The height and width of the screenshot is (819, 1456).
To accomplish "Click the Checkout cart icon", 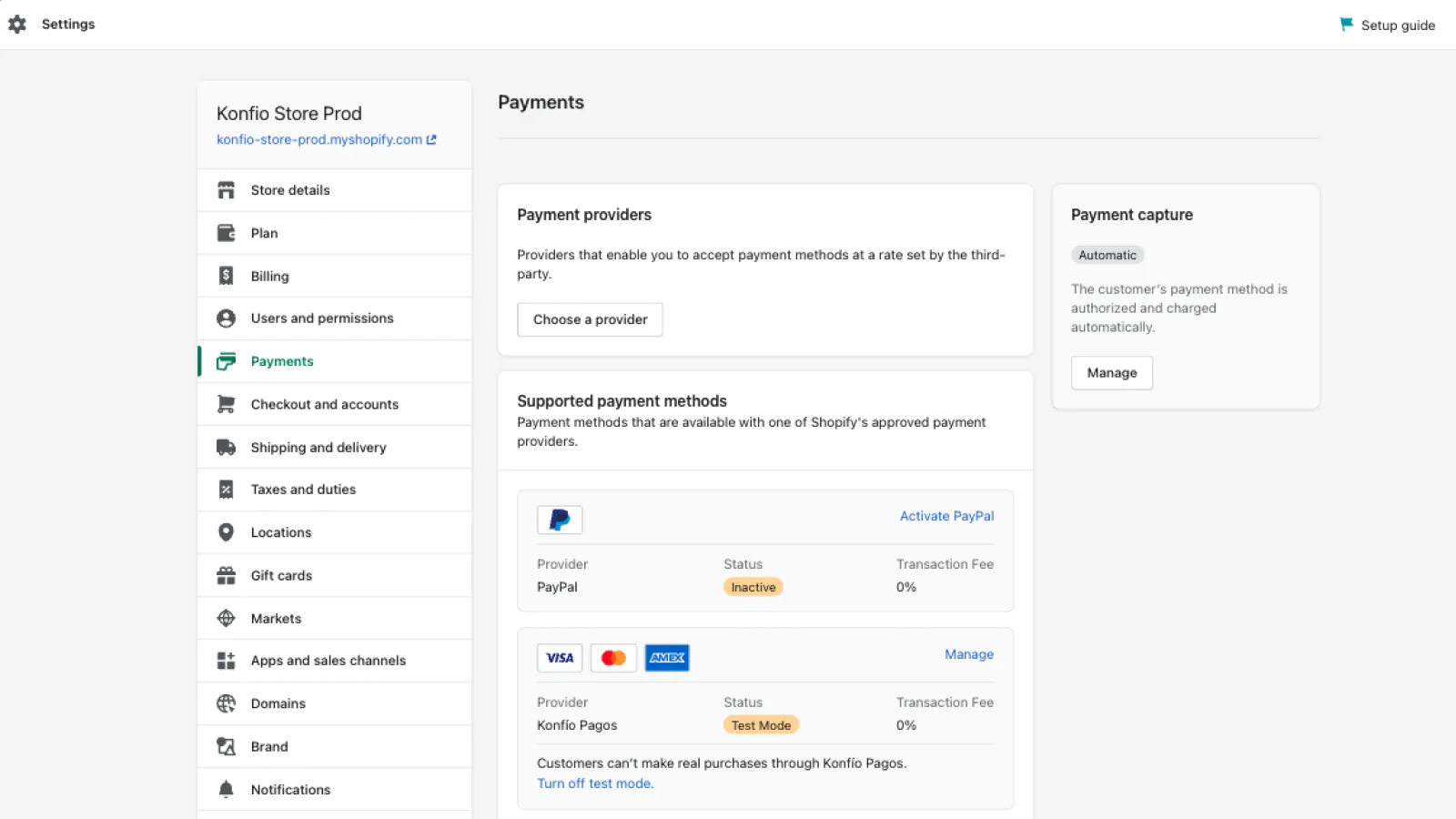I will coord(226,404).
